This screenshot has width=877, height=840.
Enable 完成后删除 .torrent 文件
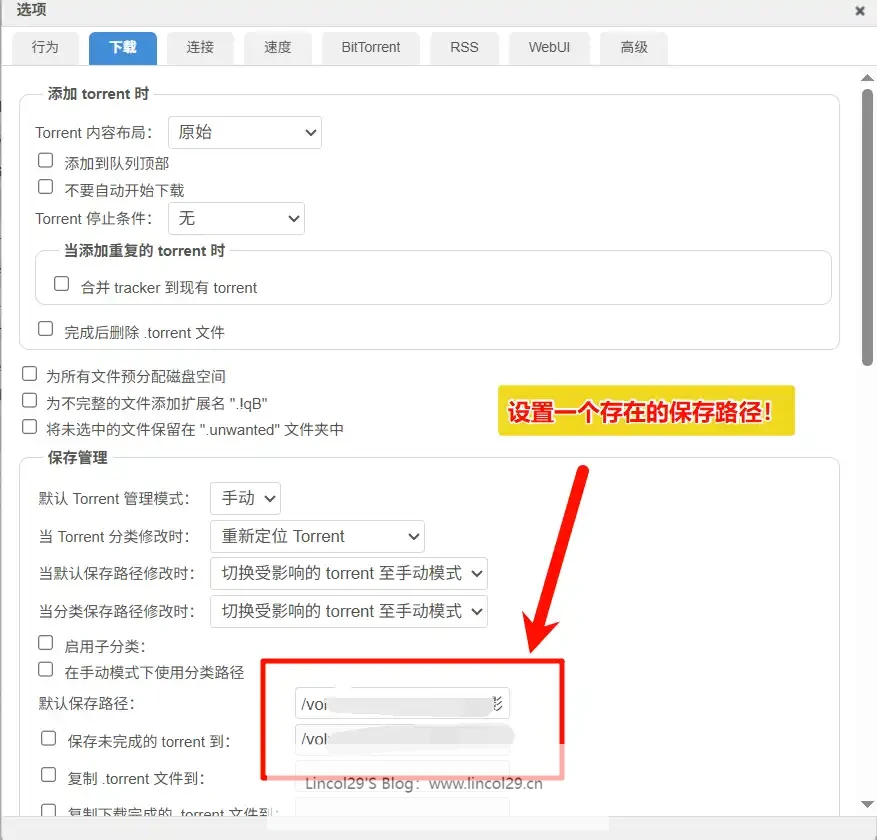45,329
